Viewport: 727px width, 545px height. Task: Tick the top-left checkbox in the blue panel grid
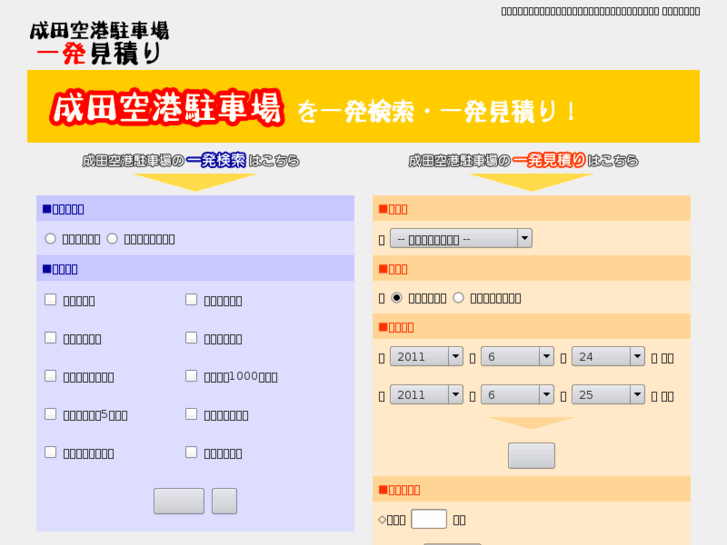50,299
